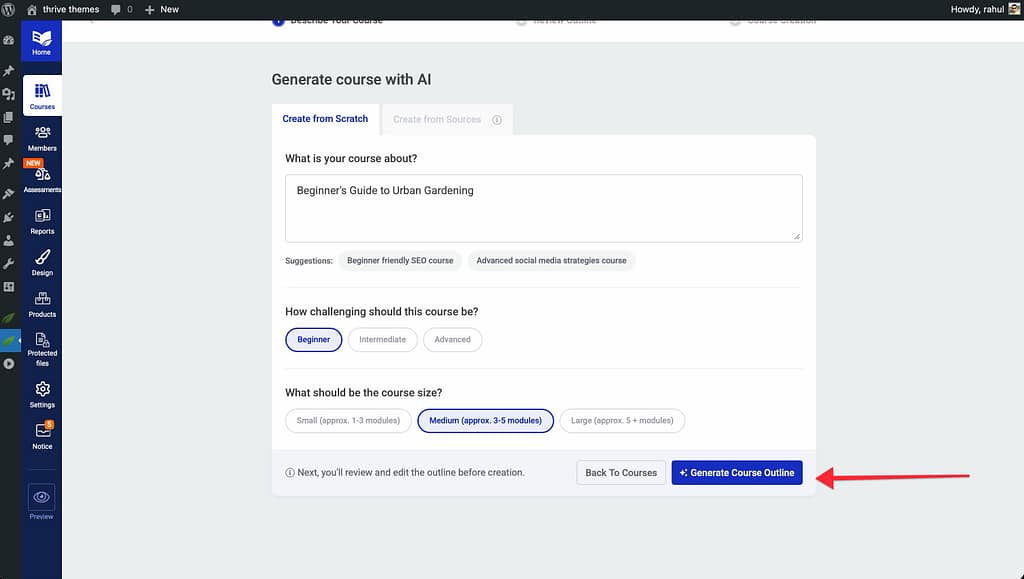
Task: Click the Back To Courses button
Action: click(x=621, y=473)
